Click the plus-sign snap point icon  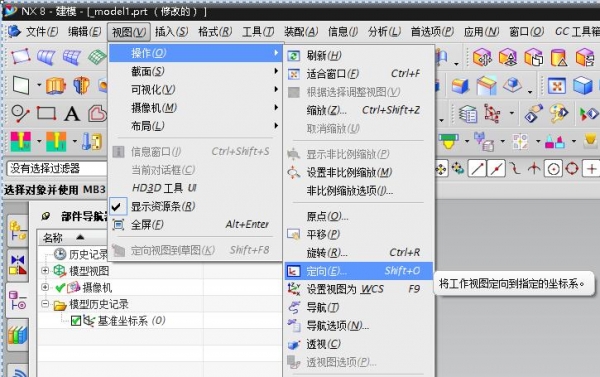click(x=592, y=168)
